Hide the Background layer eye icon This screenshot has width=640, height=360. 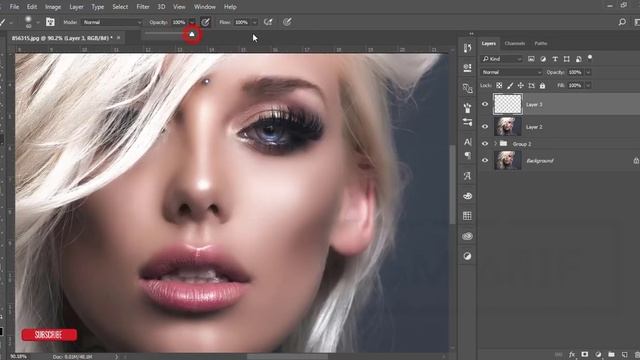coord(485,160)
